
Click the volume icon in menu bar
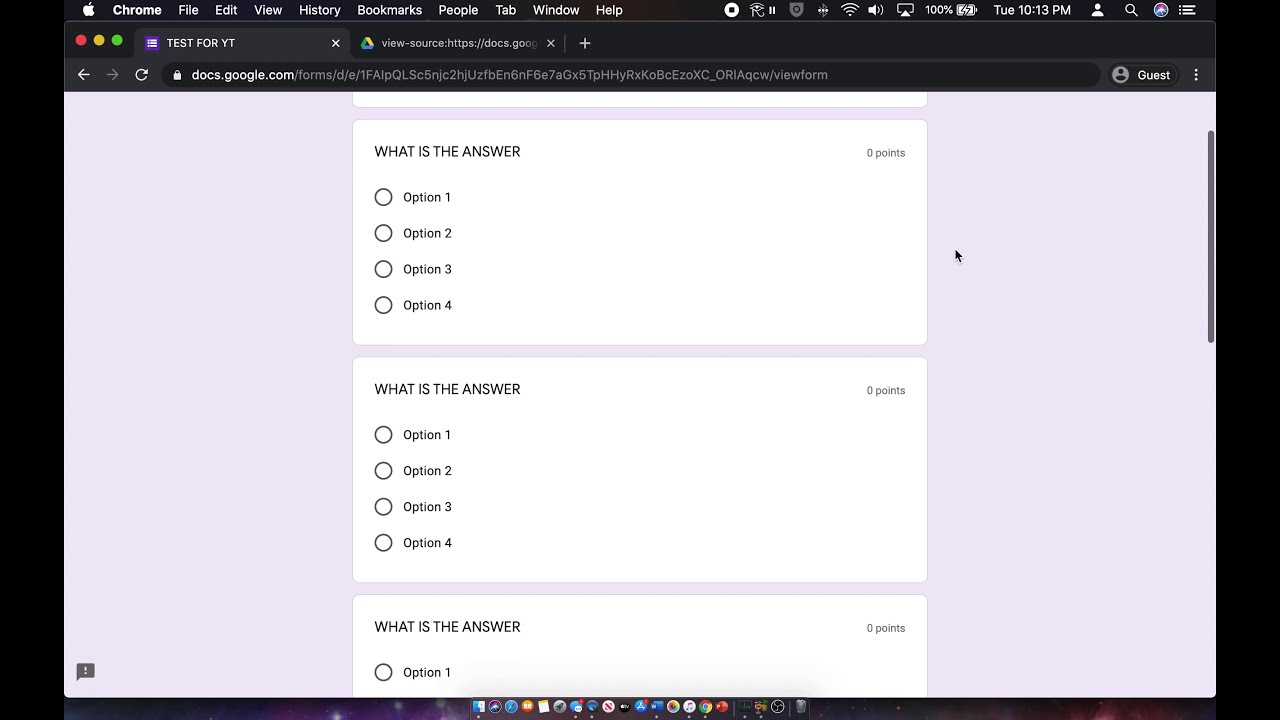(876, 10)
